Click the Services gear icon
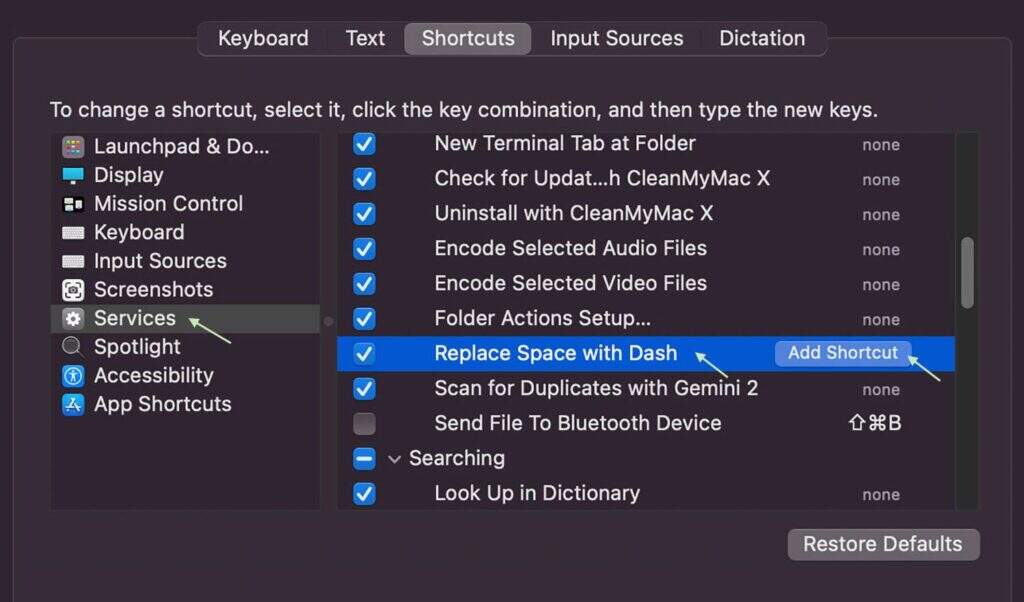1024x602 pixels. click(x=73, y=319)
